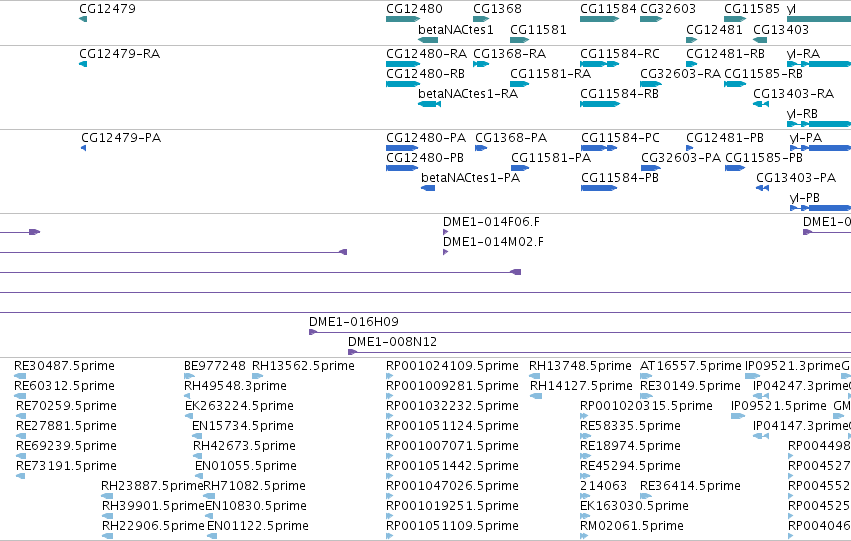Click protein CG12481-PB
Screen dimensions: 851x541
(725, 138)
